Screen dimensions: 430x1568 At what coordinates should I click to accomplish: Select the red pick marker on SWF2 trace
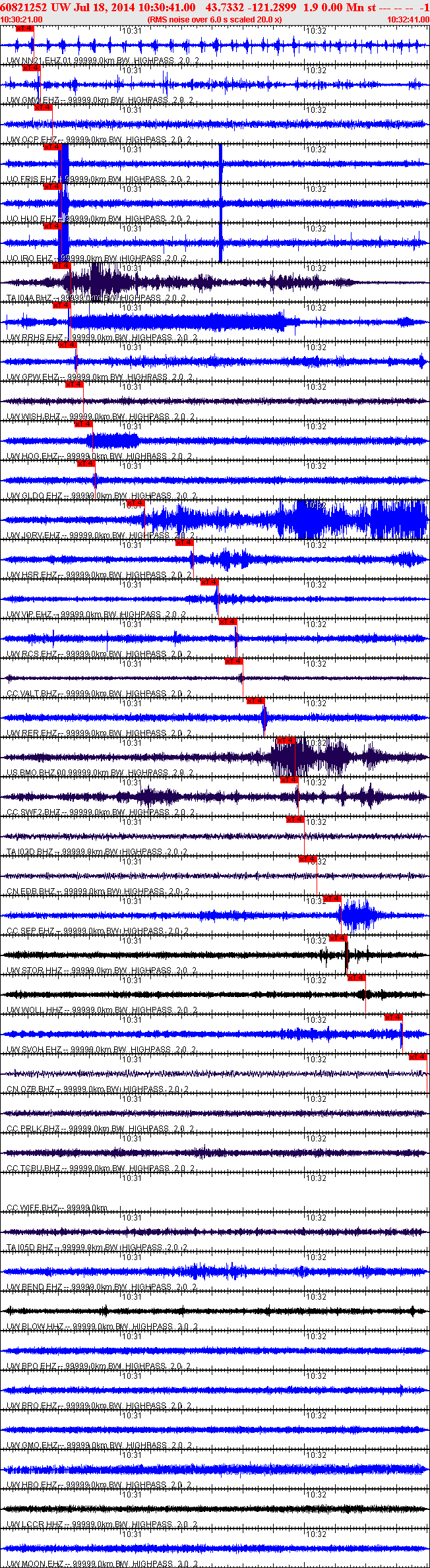point(290,780)
